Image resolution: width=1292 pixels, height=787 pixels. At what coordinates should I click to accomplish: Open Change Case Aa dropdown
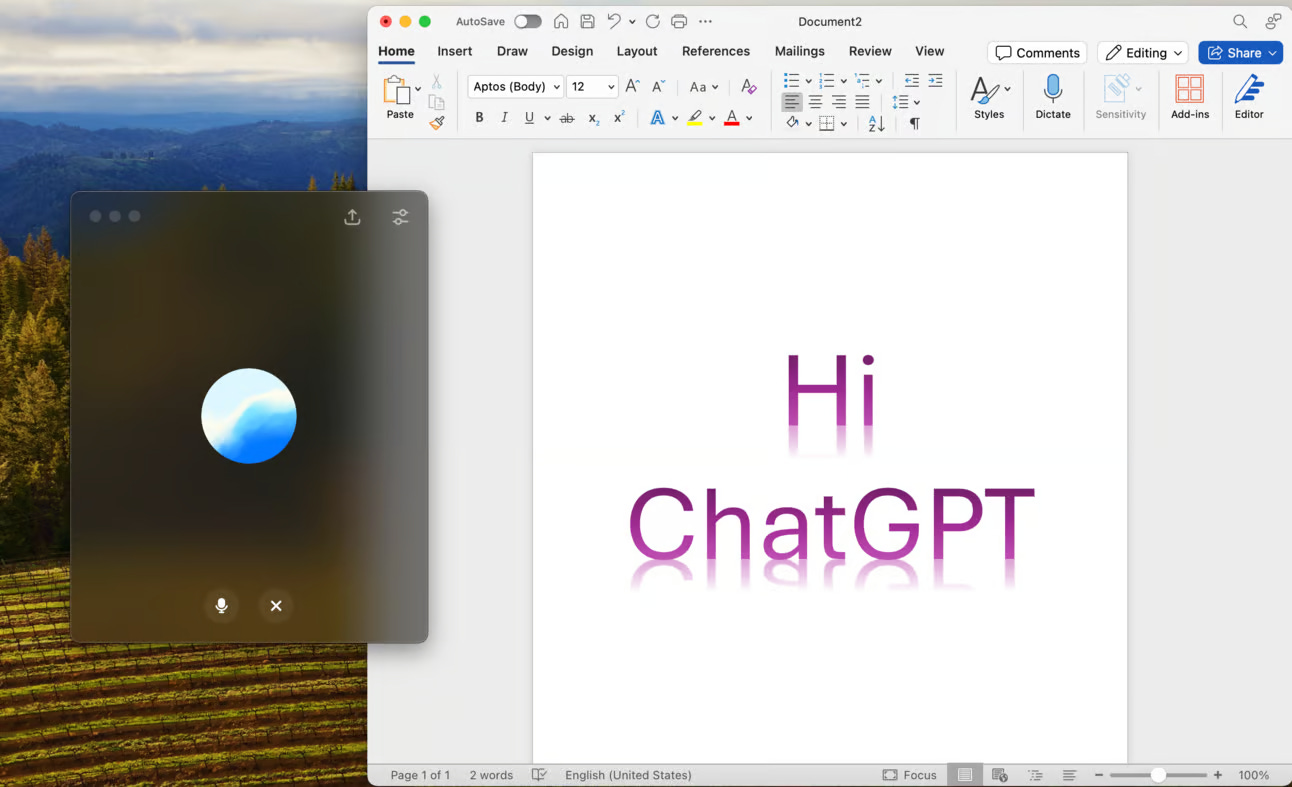tap(704, 87)
